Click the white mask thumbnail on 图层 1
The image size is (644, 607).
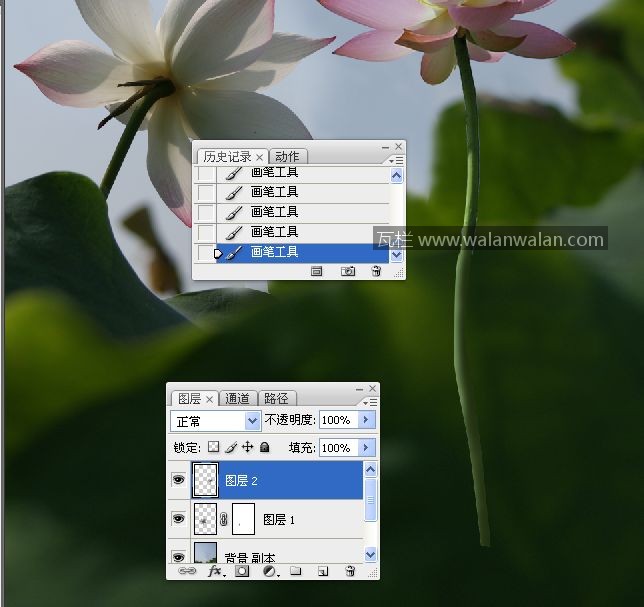point(243,519)
